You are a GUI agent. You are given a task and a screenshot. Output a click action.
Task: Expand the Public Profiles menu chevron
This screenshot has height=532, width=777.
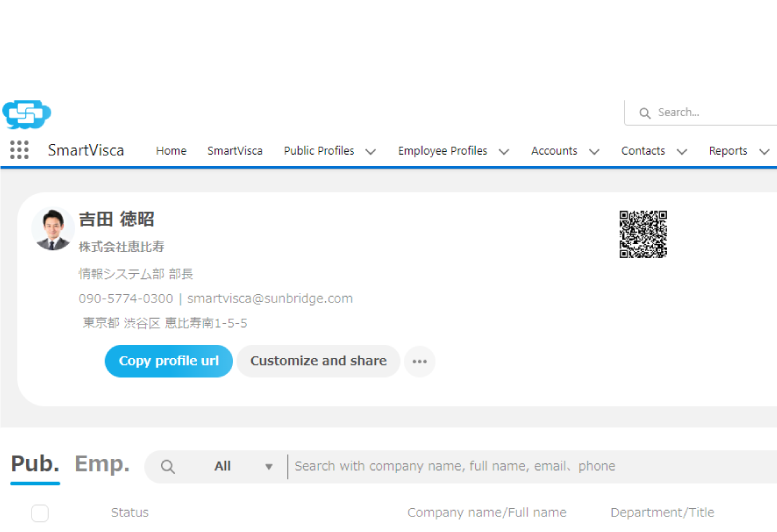pos(371,152)
